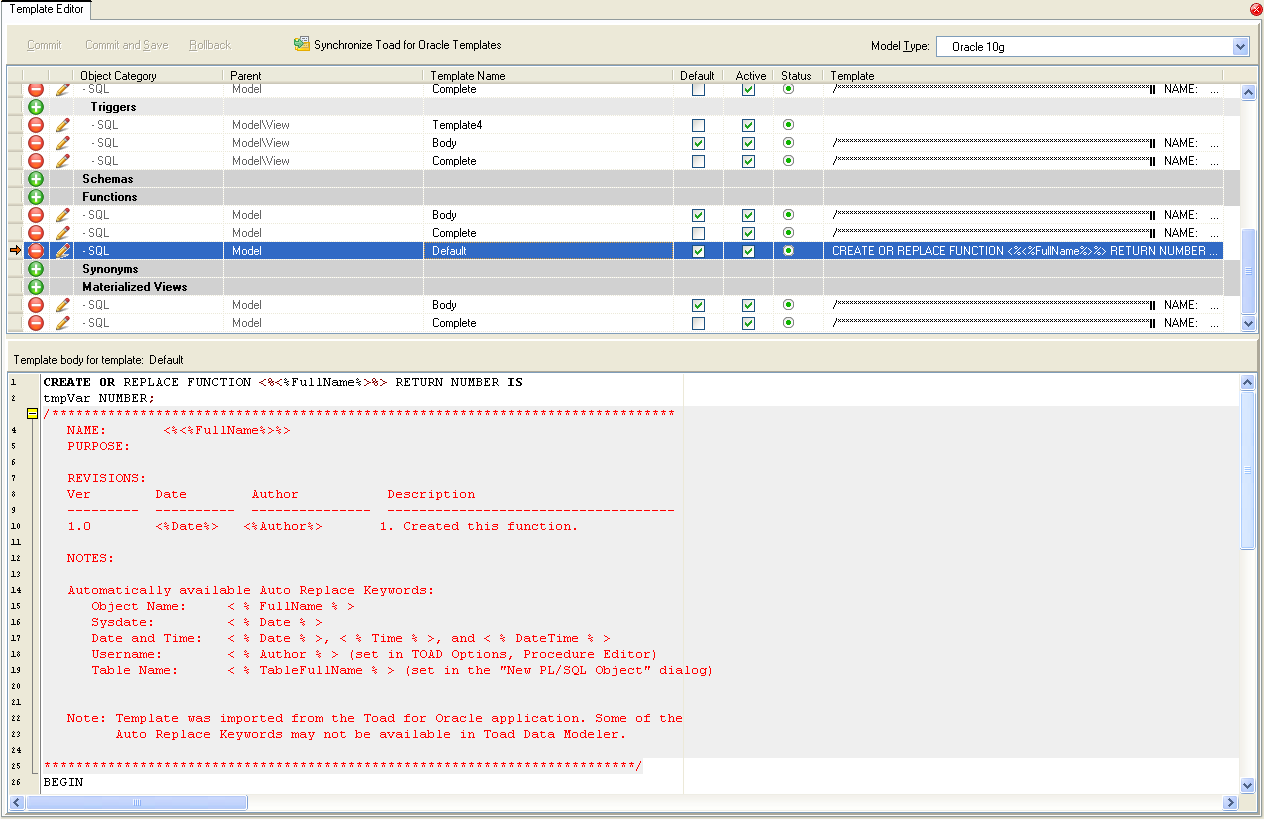Add a template to Materialized Views group
The image size is (1264, 820).
click(x=36, y=287)
